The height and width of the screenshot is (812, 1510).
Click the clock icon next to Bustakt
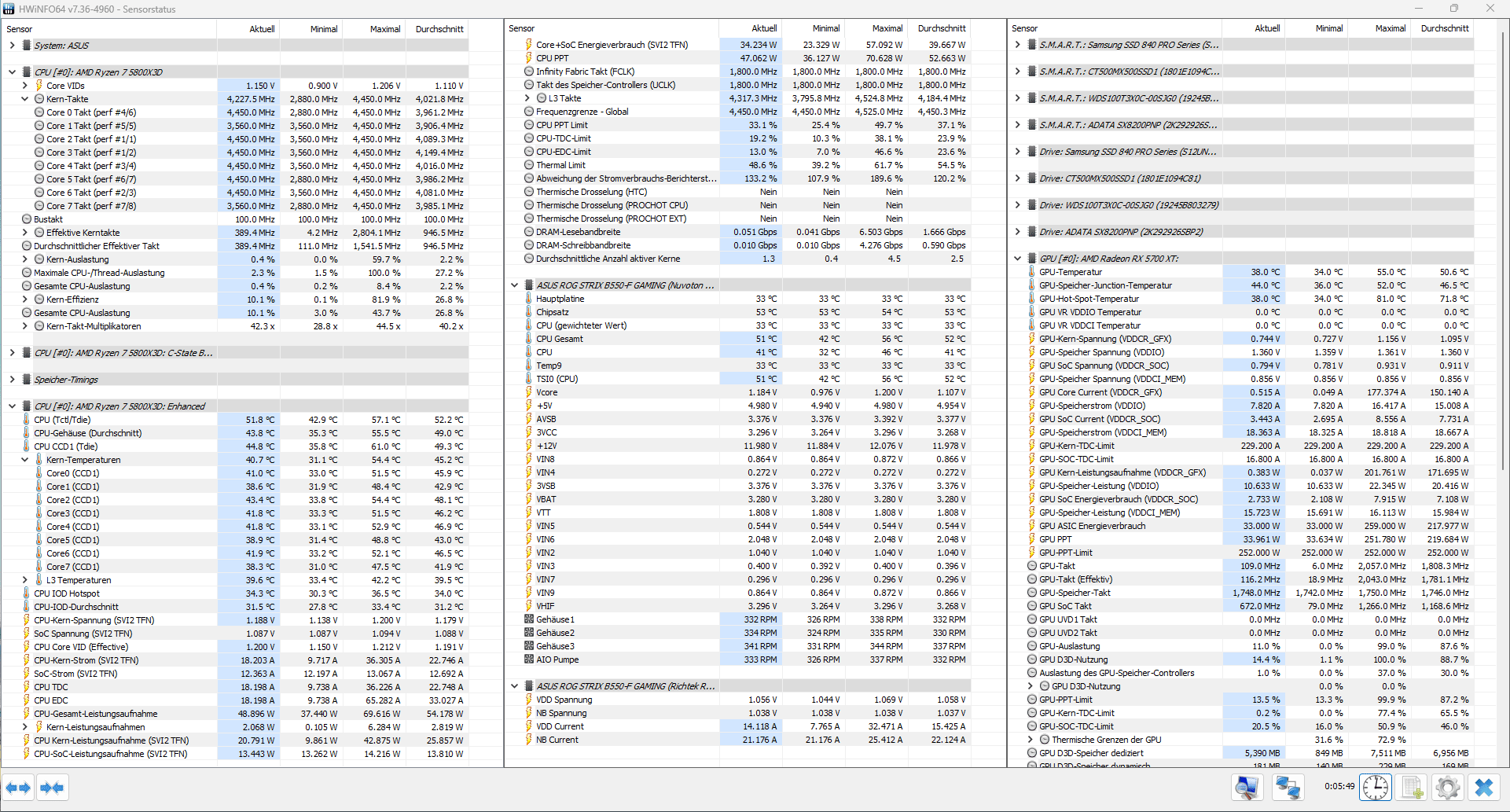point(27,219)
